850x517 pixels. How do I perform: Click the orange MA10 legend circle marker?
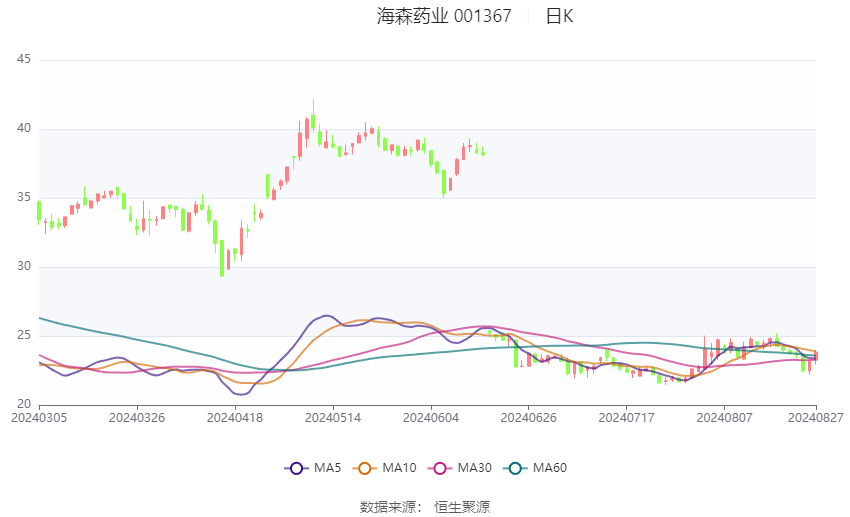[367, 467]
